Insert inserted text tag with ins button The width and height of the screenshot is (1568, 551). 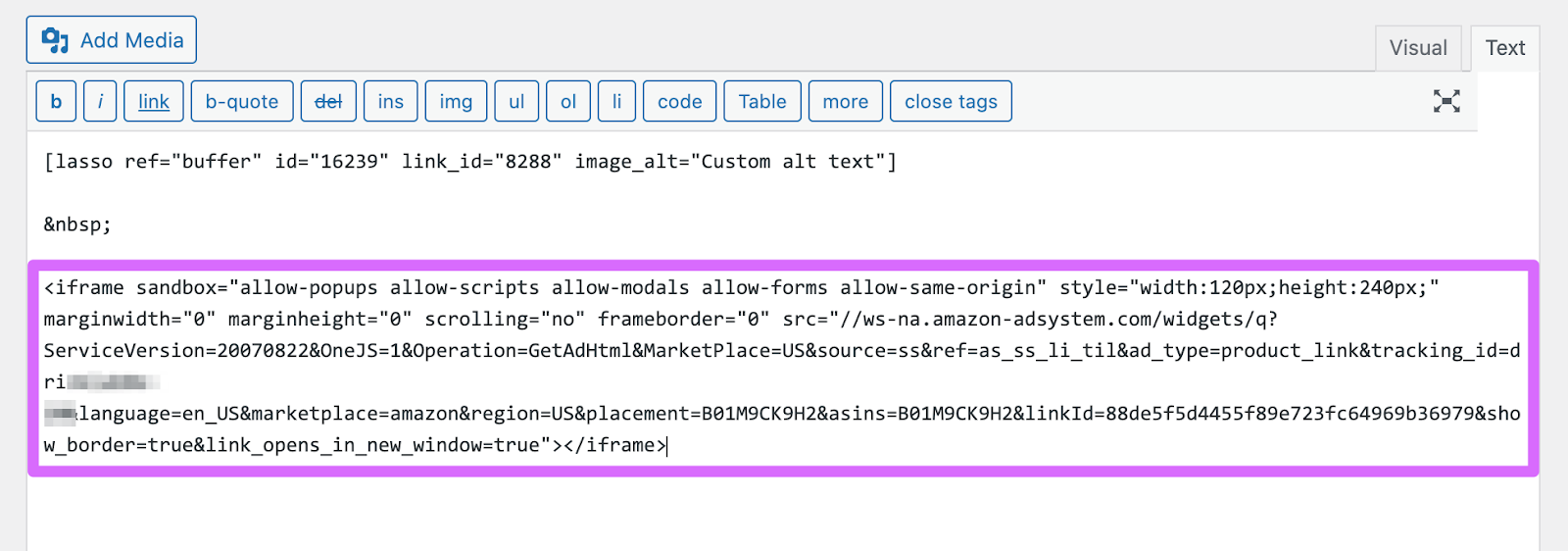point(391,101)
